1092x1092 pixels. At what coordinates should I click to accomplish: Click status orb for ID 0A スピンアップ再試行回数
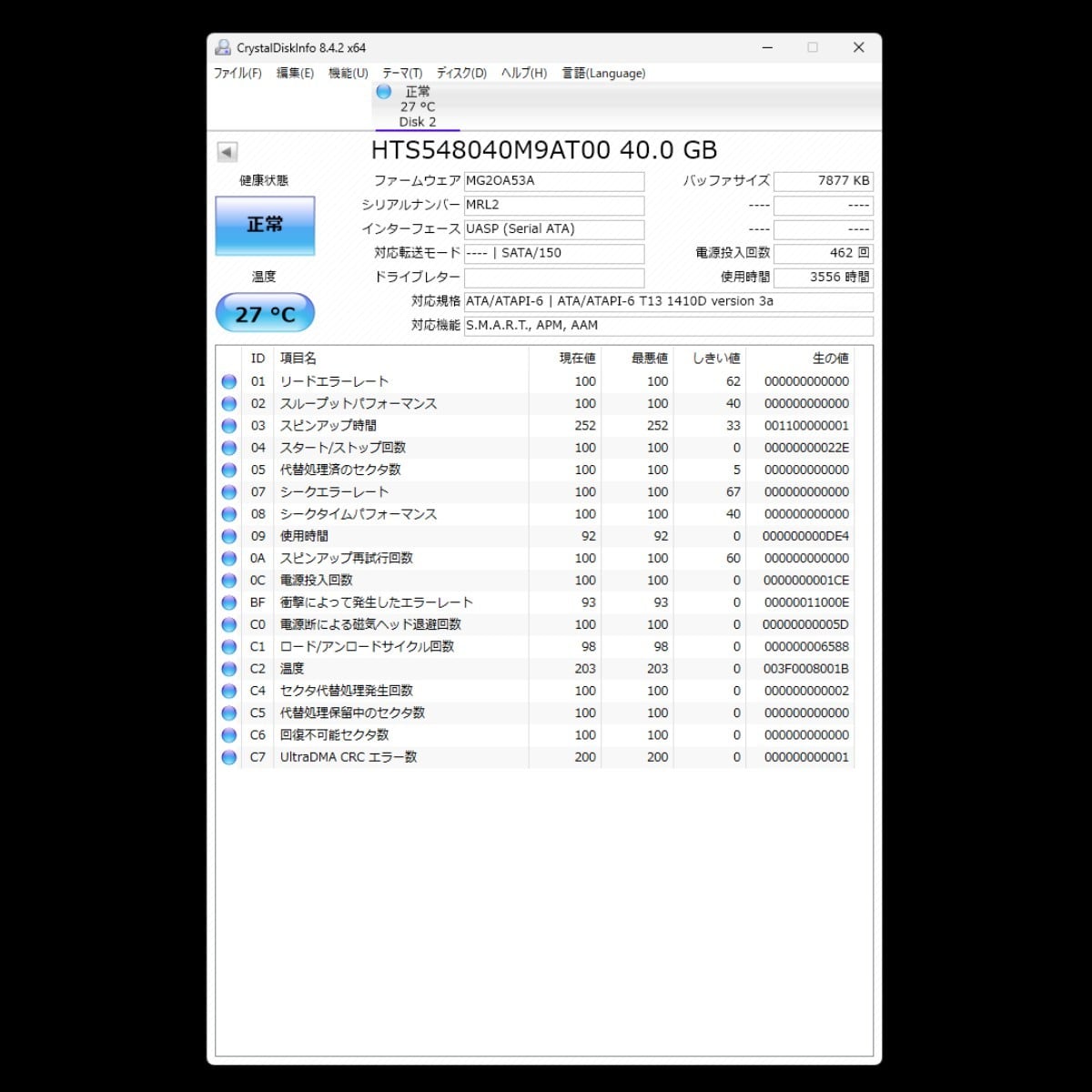229,559
